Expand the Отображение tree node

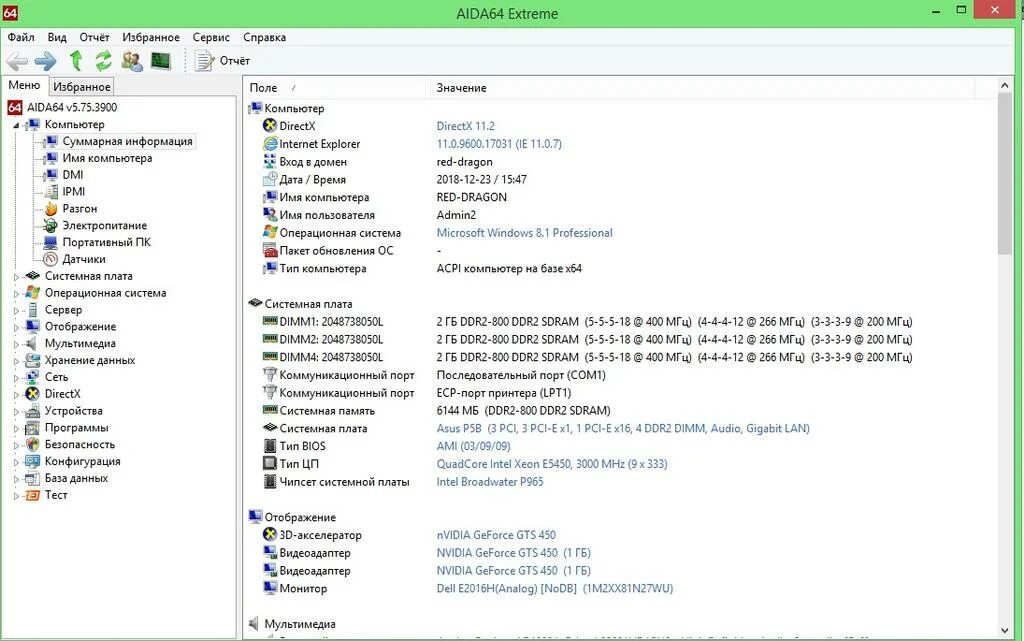tap(16, 327)
